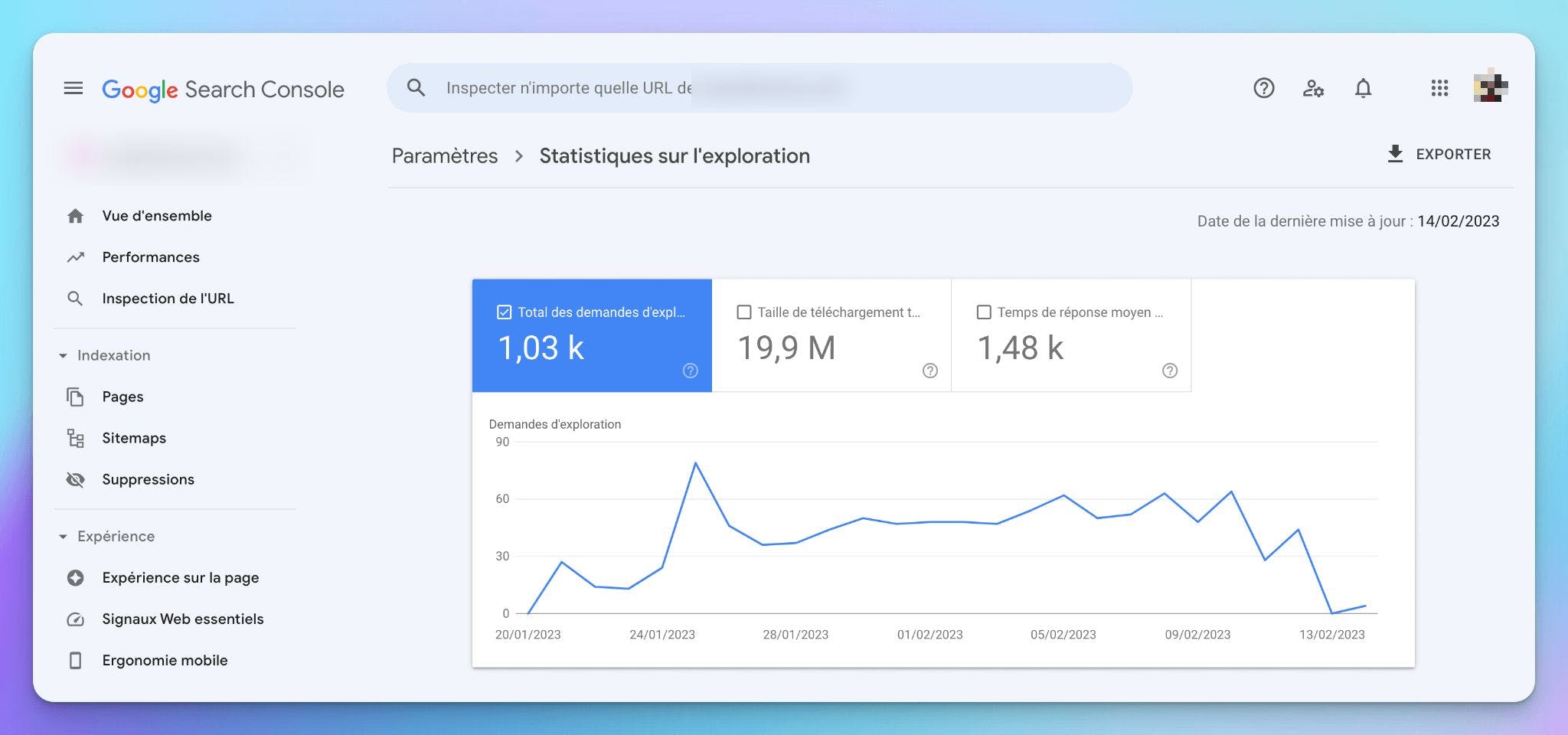1568x735 pixels.
Task: Click the 01/02/2023 axis label
Action: (929, 635)
